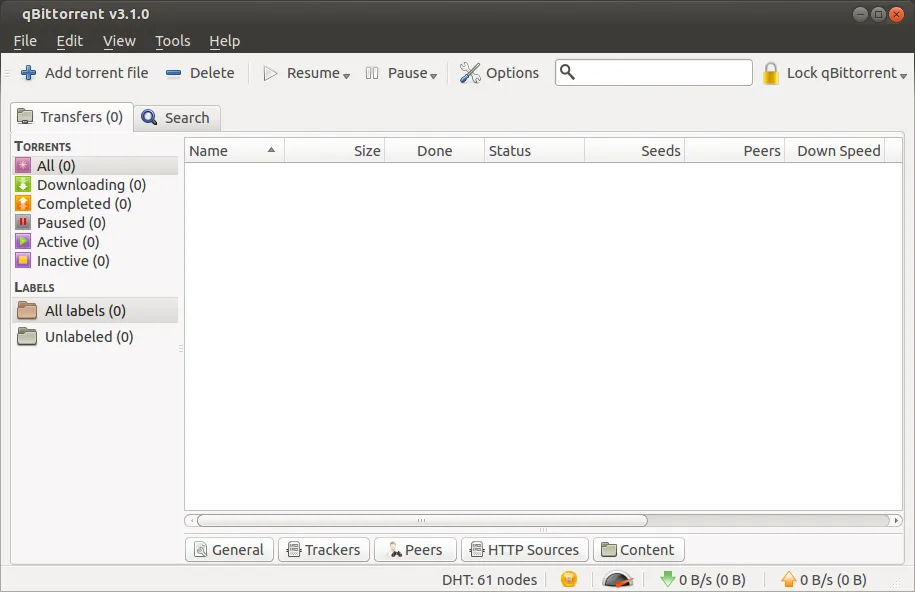This screenshot has width=915, height=592.
Task: Click the padlock Lock qBittorrent icon
Action: [770, 73]
